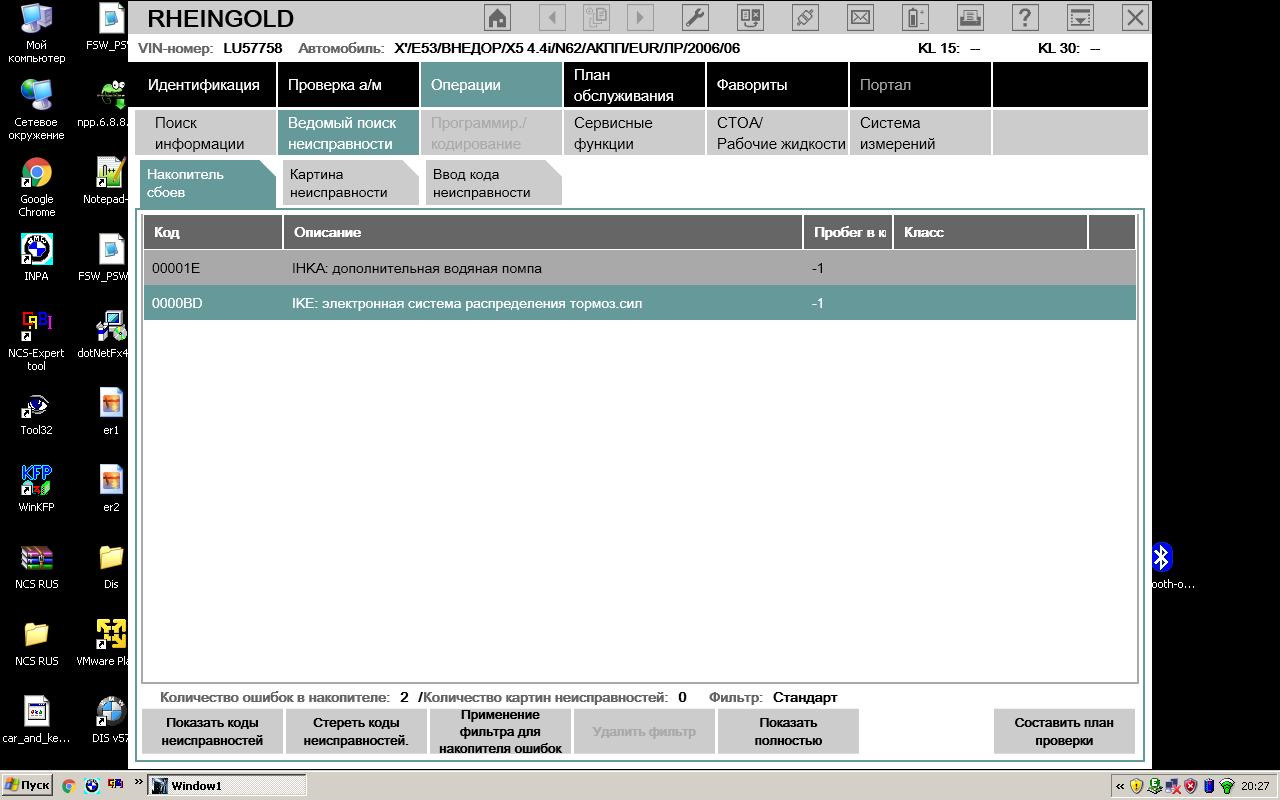The image size is (1280, 800).
Task: Select the Dis folder on desktop
Action: pyautogui.click(x=111, y=566)
